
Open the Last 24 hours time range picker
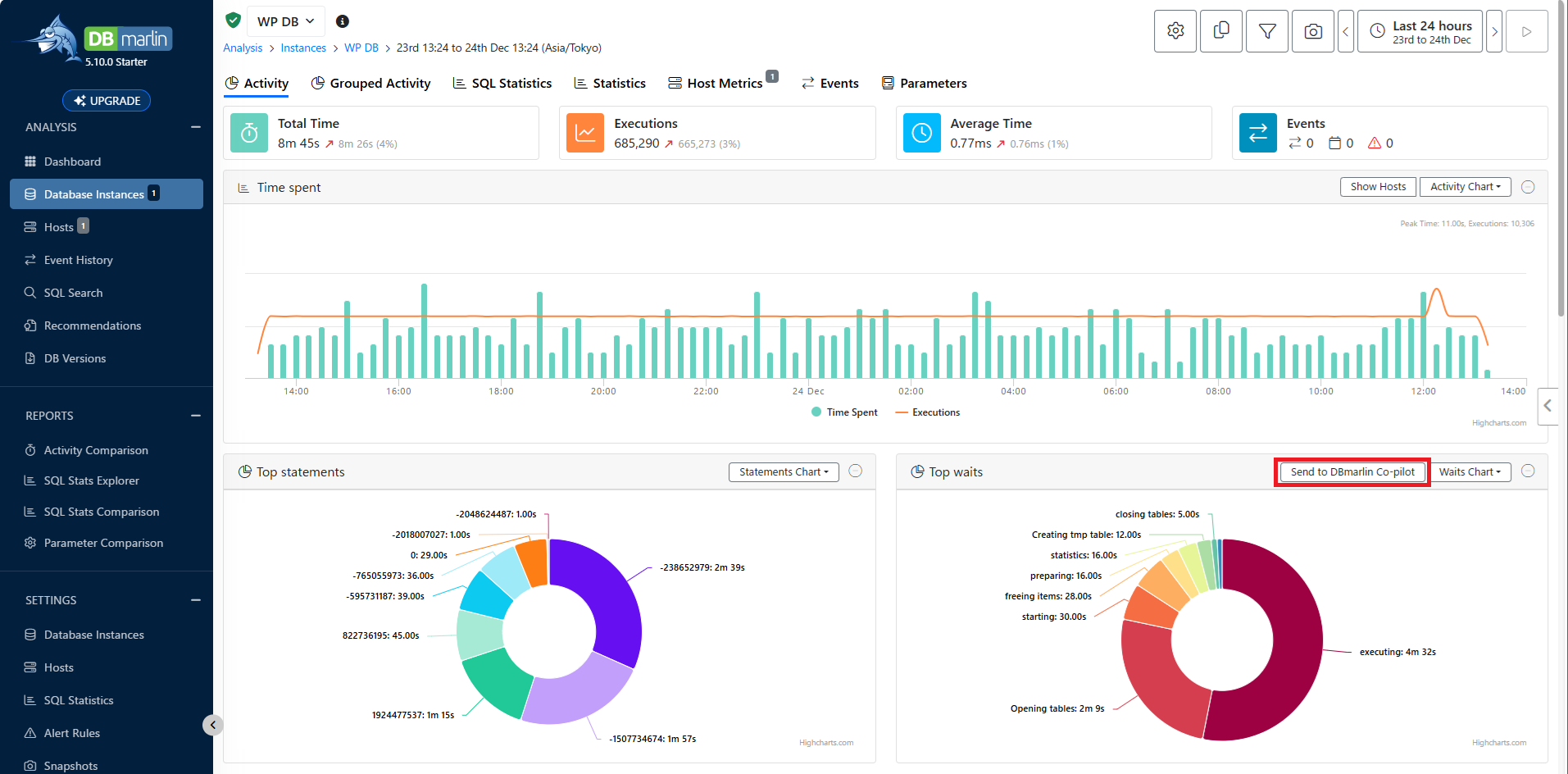(x=1420, y=31)
